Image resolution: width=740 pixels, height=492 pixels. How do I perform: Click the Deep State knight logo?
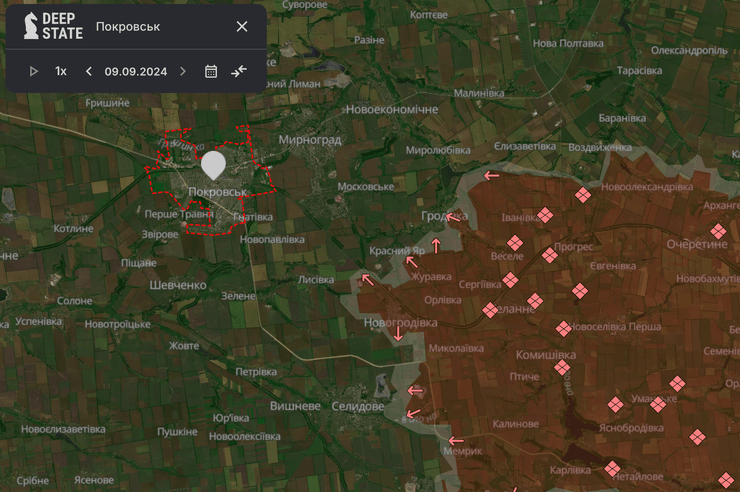pyautogui.click(x=30, y=26)
